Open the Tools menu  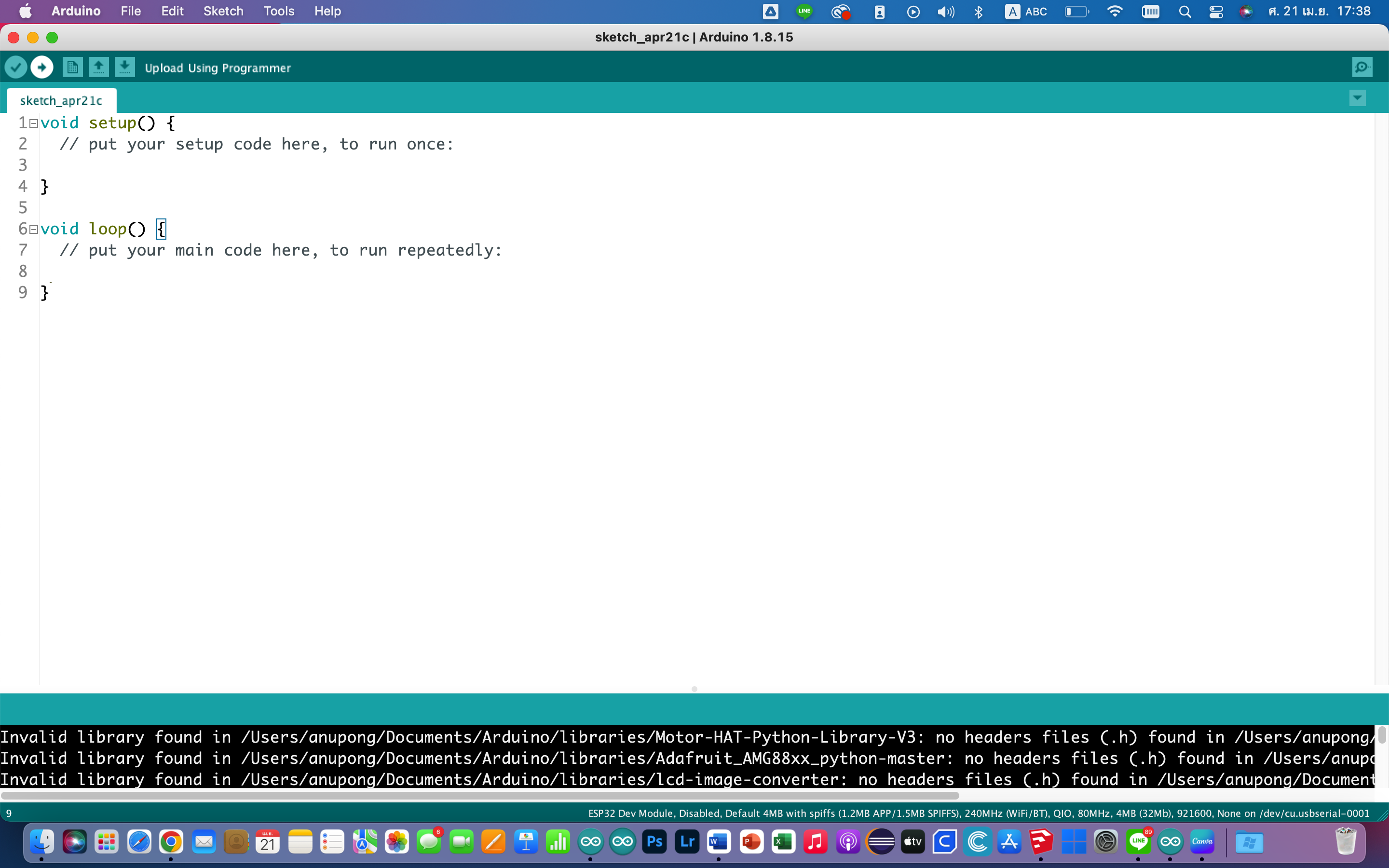click(x=279, y=11)
